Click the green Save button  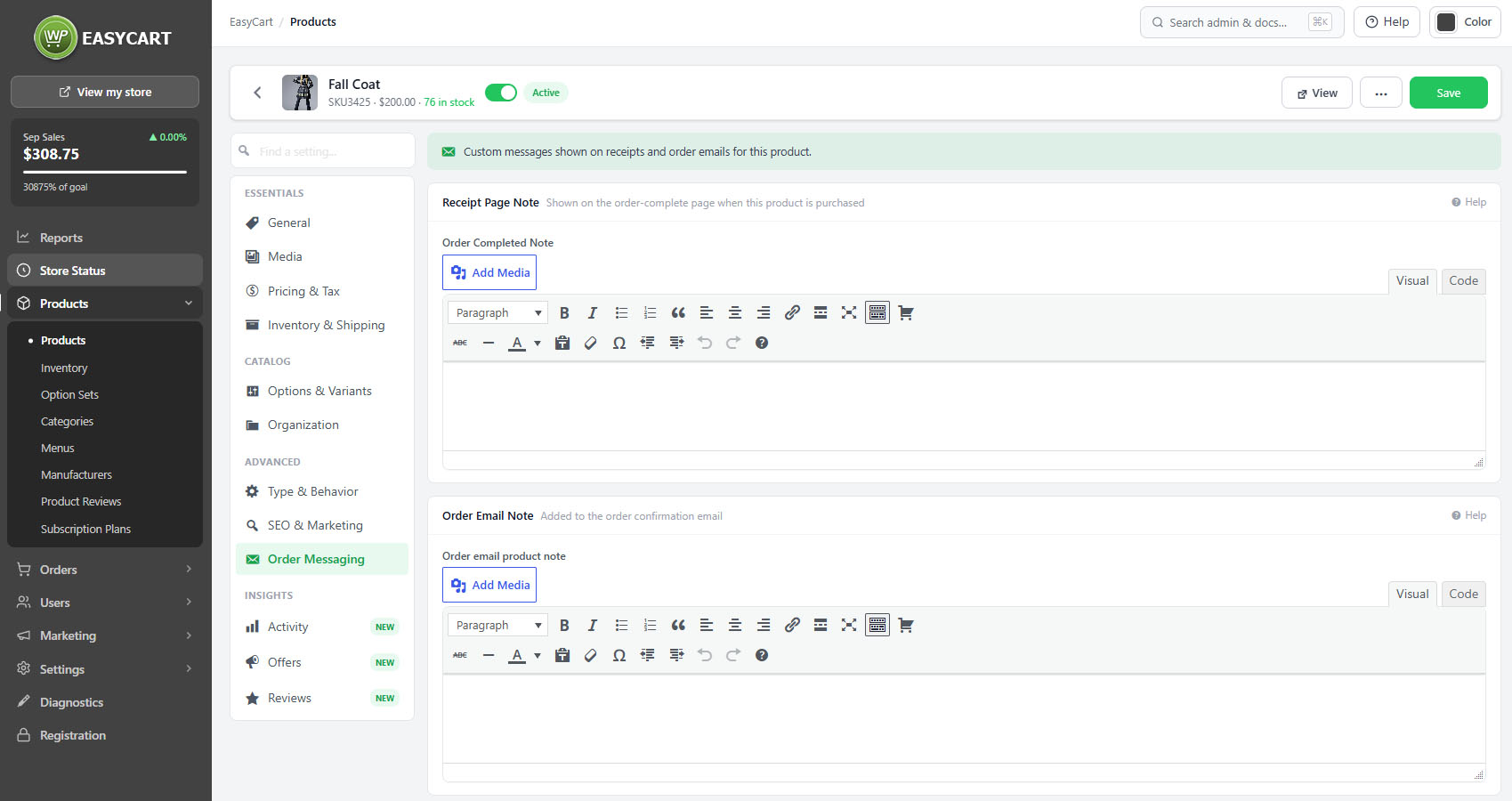(x=1448, y=93)
